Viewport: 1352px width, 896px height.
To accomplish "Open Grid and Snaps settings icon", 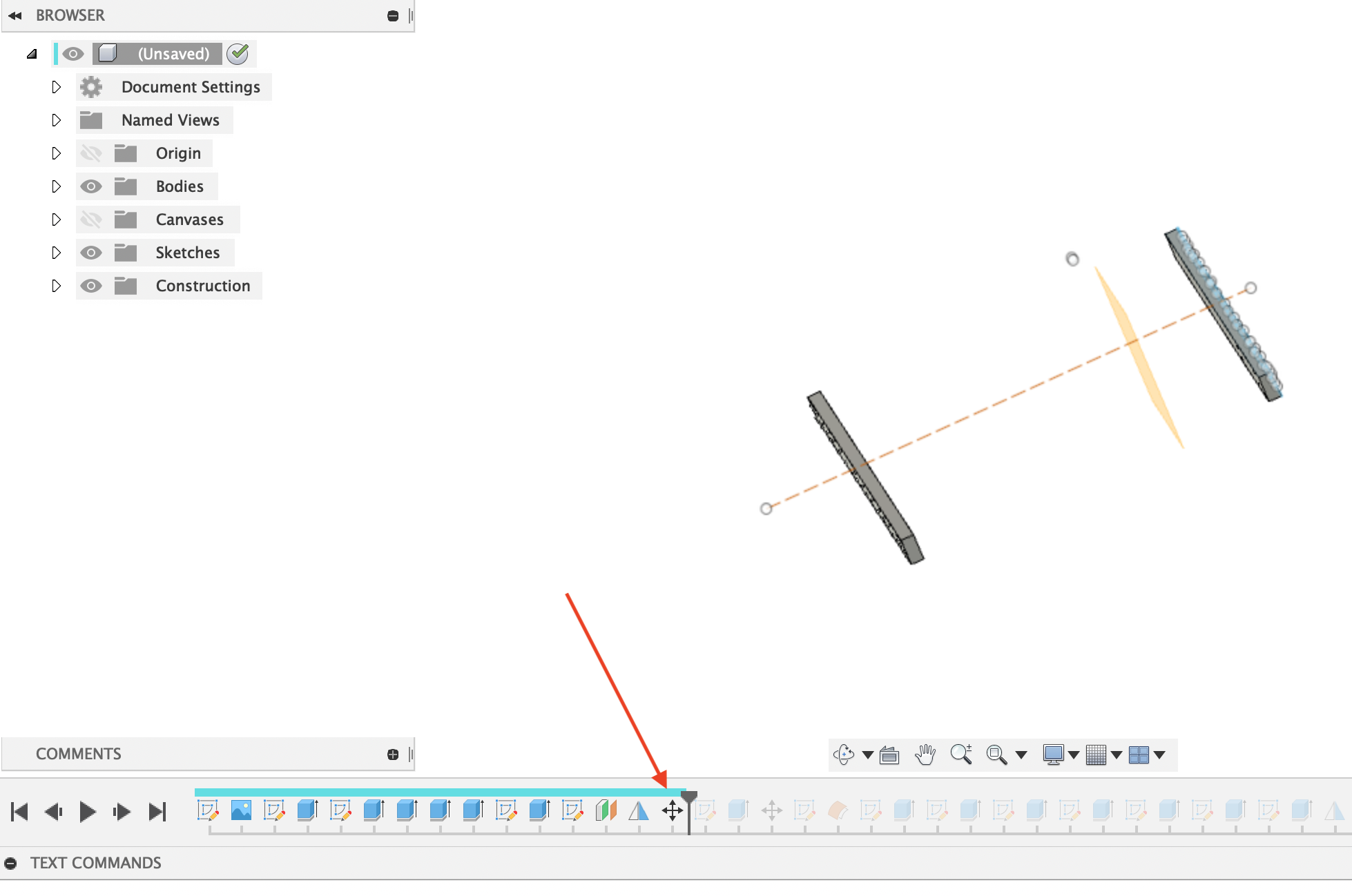I will click(x=1096, y=754).
